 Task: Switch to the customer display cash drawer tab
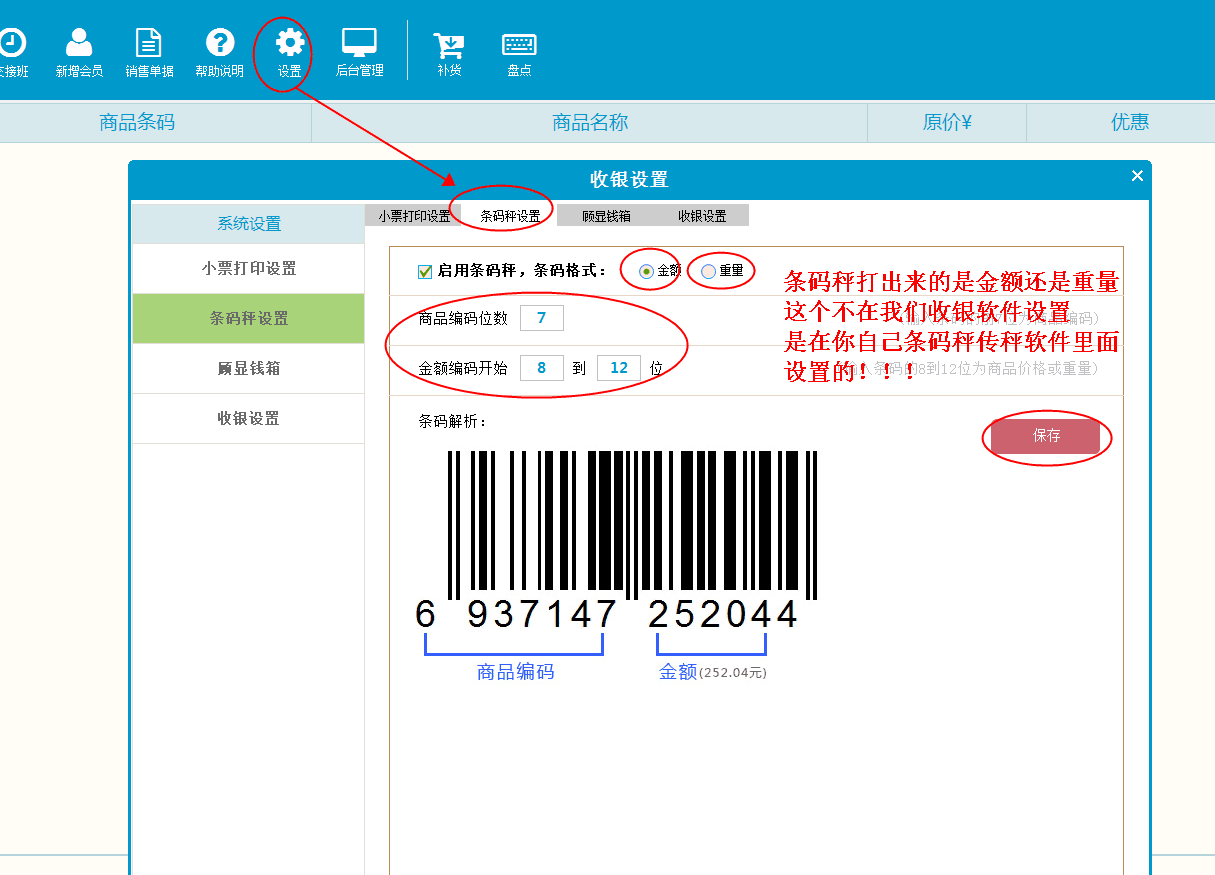[x=606, y=216]
